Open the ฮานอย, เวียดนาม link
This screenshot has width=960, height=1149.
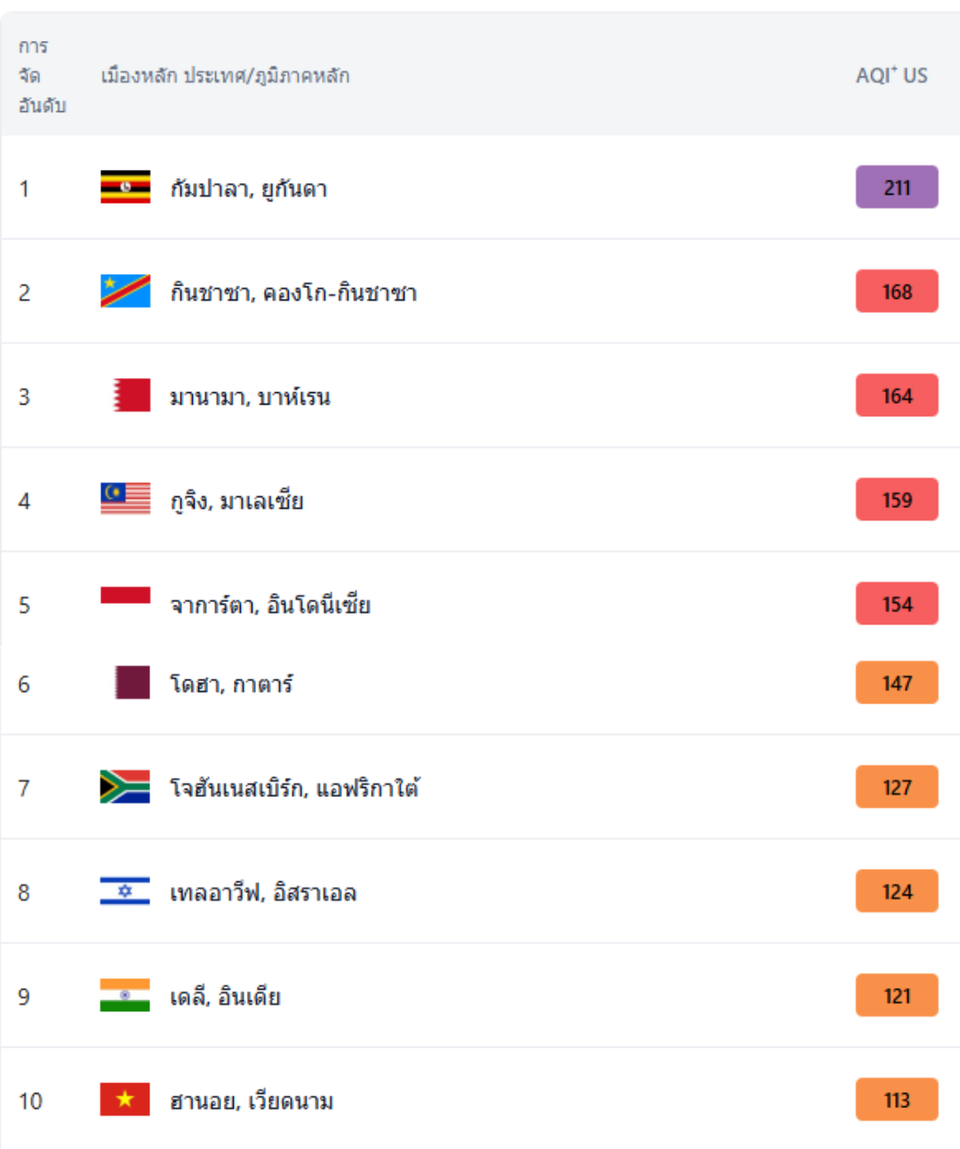[x=251, y=1101]
